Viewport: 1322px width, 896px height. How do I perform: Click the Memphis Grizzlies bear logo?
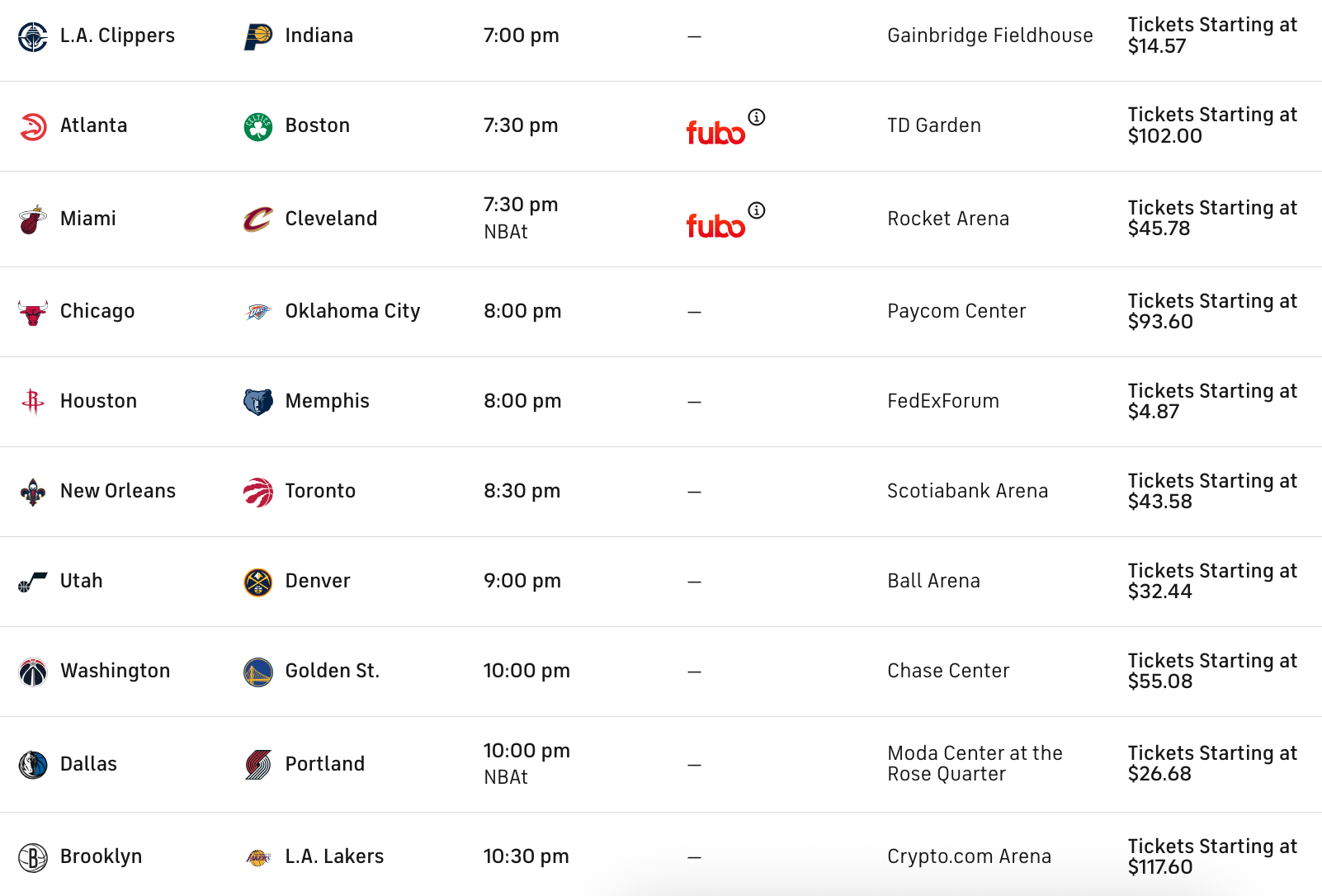coord(258,402)
